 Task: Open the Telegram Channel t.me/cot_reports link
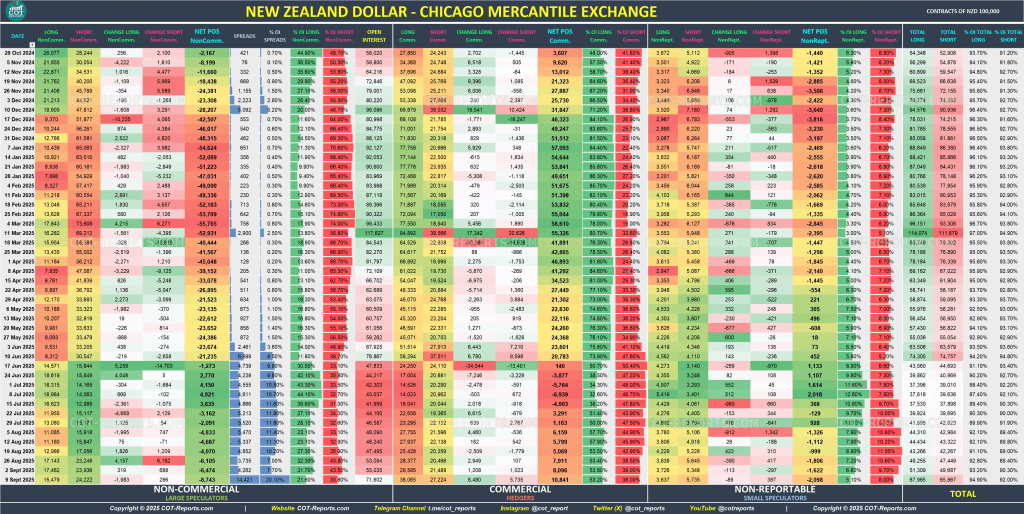(432, 508)
